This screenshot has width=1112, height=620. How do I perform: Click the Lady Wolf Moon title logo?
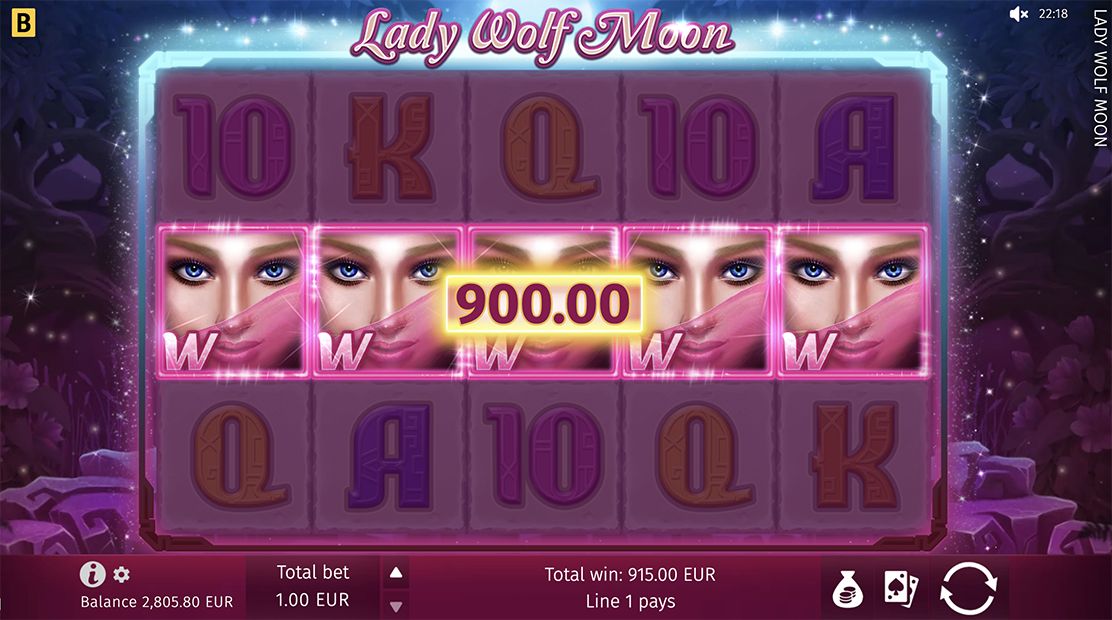pos(542,34)
